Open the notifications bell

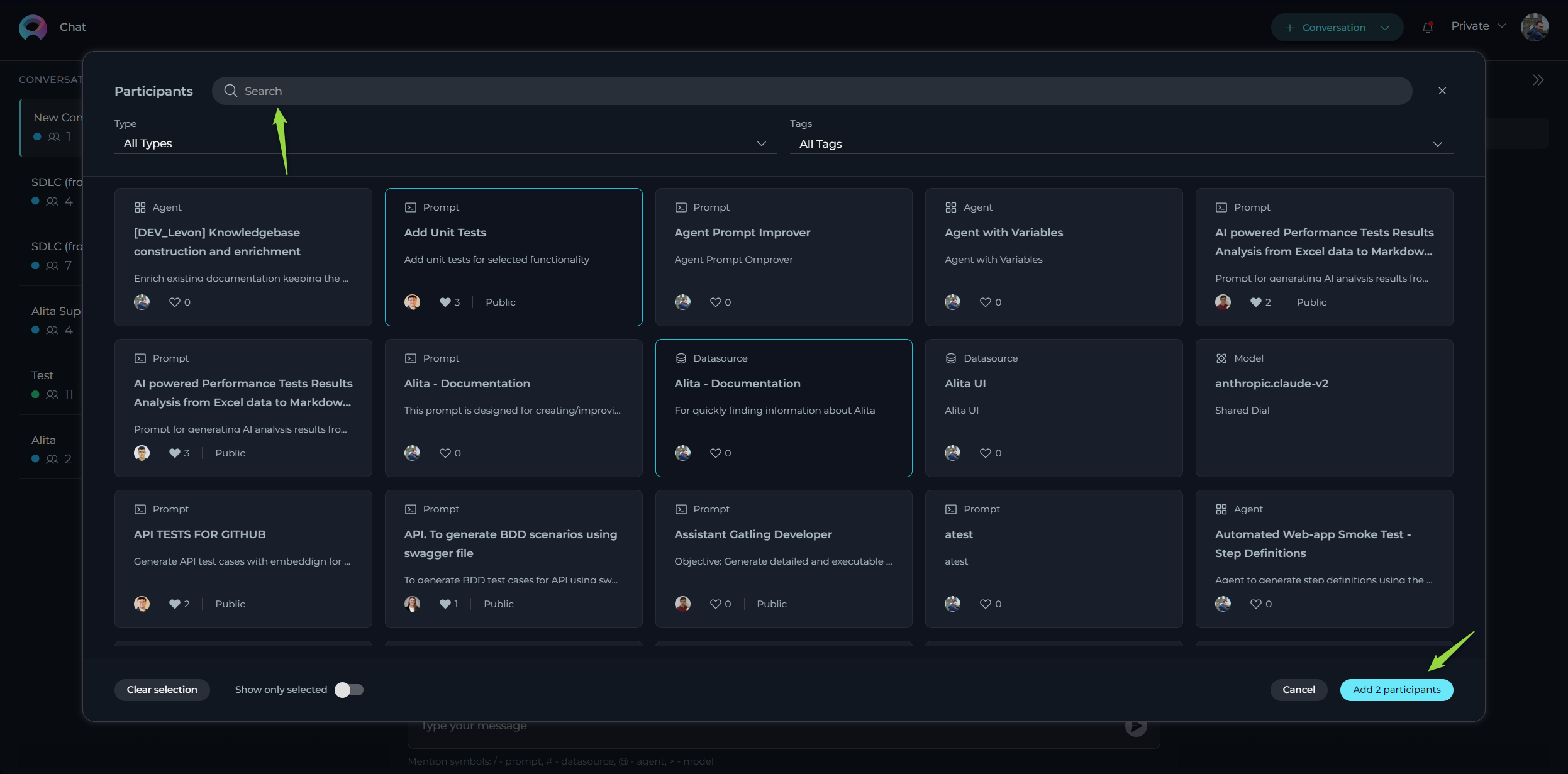(x=1428, y=27)
